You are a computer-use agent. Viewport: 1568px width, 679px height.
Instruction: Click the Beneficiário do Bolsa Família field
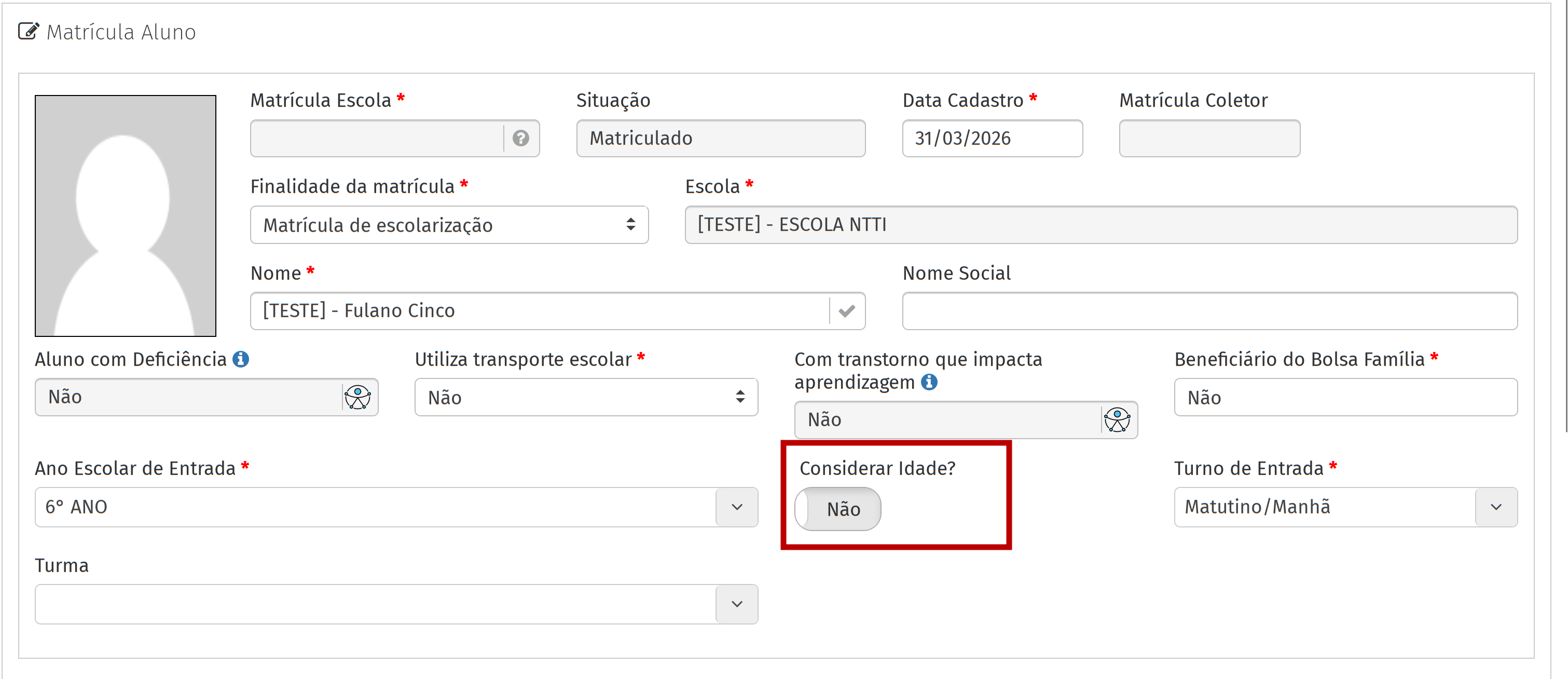coord(1345,398)
